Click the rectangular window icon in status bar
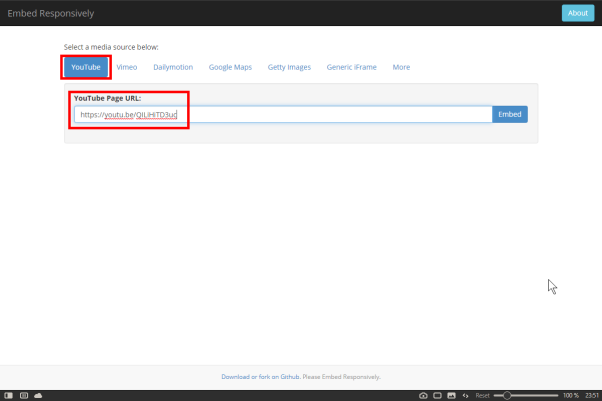602x401 pixels. click(437, 395)
